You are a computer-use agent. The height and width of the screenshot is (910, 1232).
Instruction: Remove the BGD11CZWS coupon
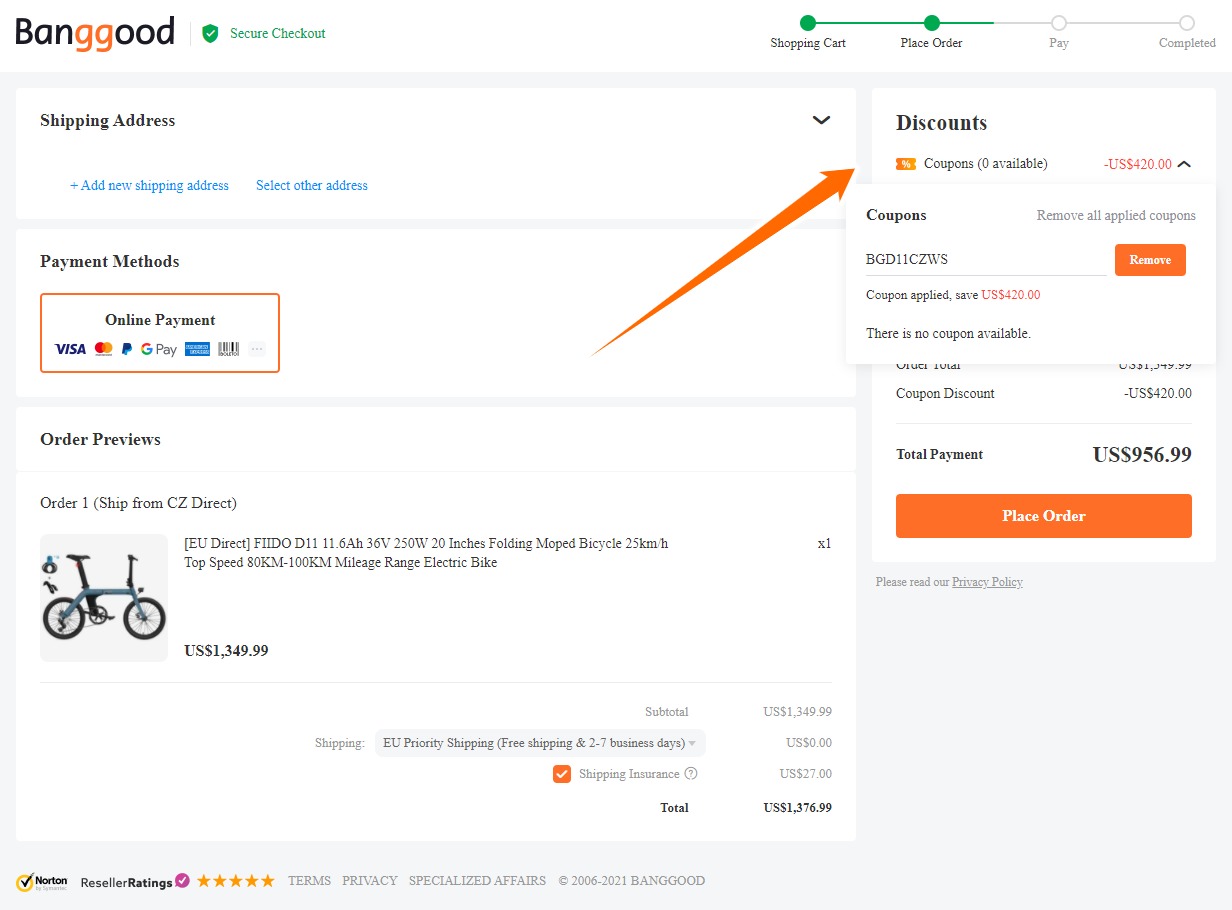tap(1150, 260)
